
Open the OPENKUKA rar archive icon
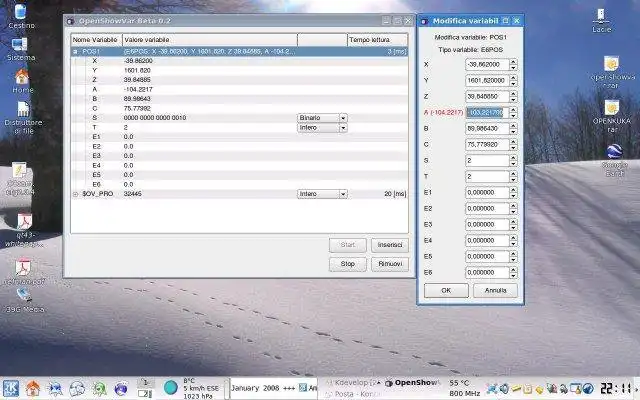coord(611,116)
